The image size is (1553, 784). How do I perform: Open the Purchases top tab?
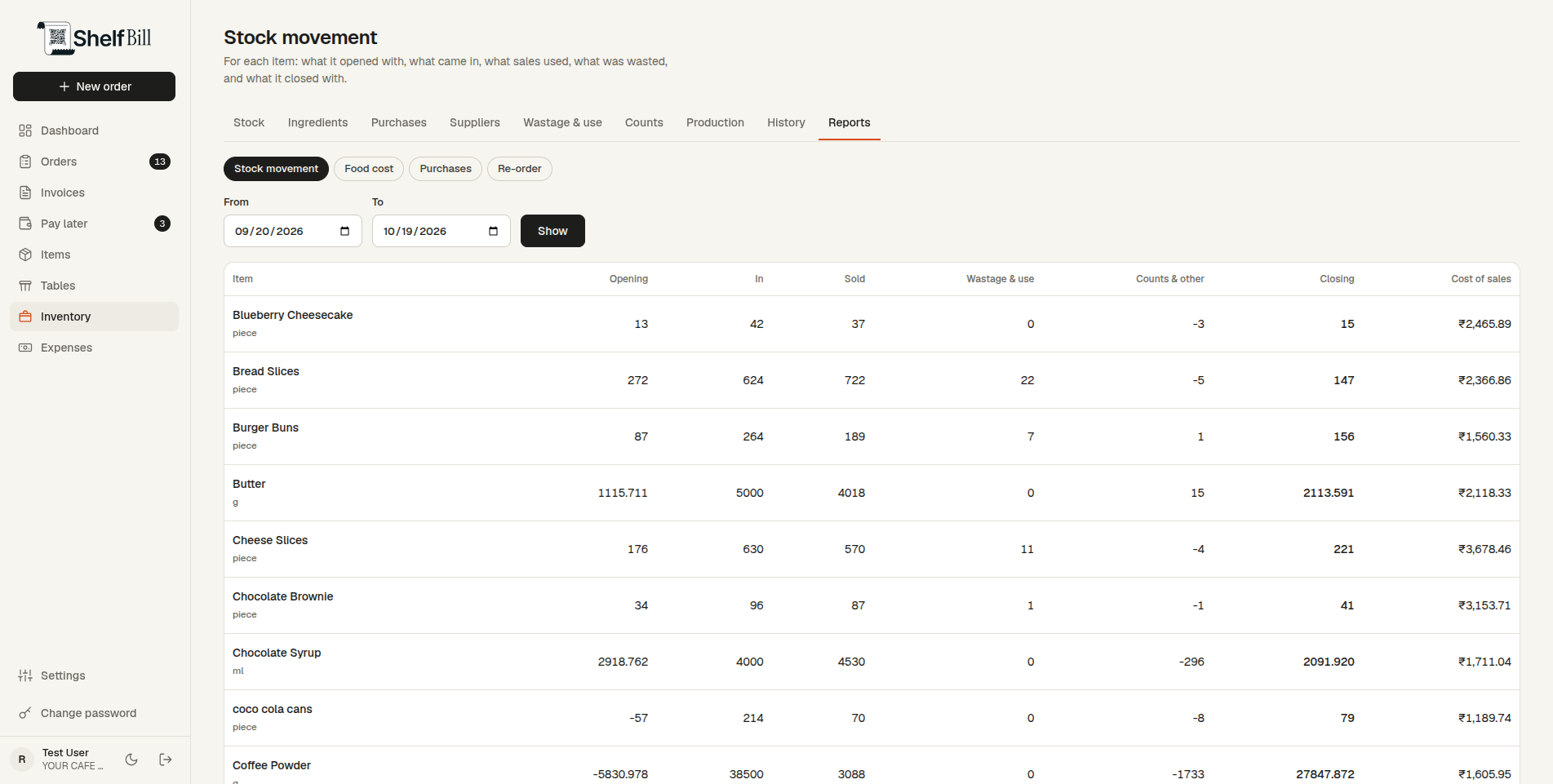[399, 122]
